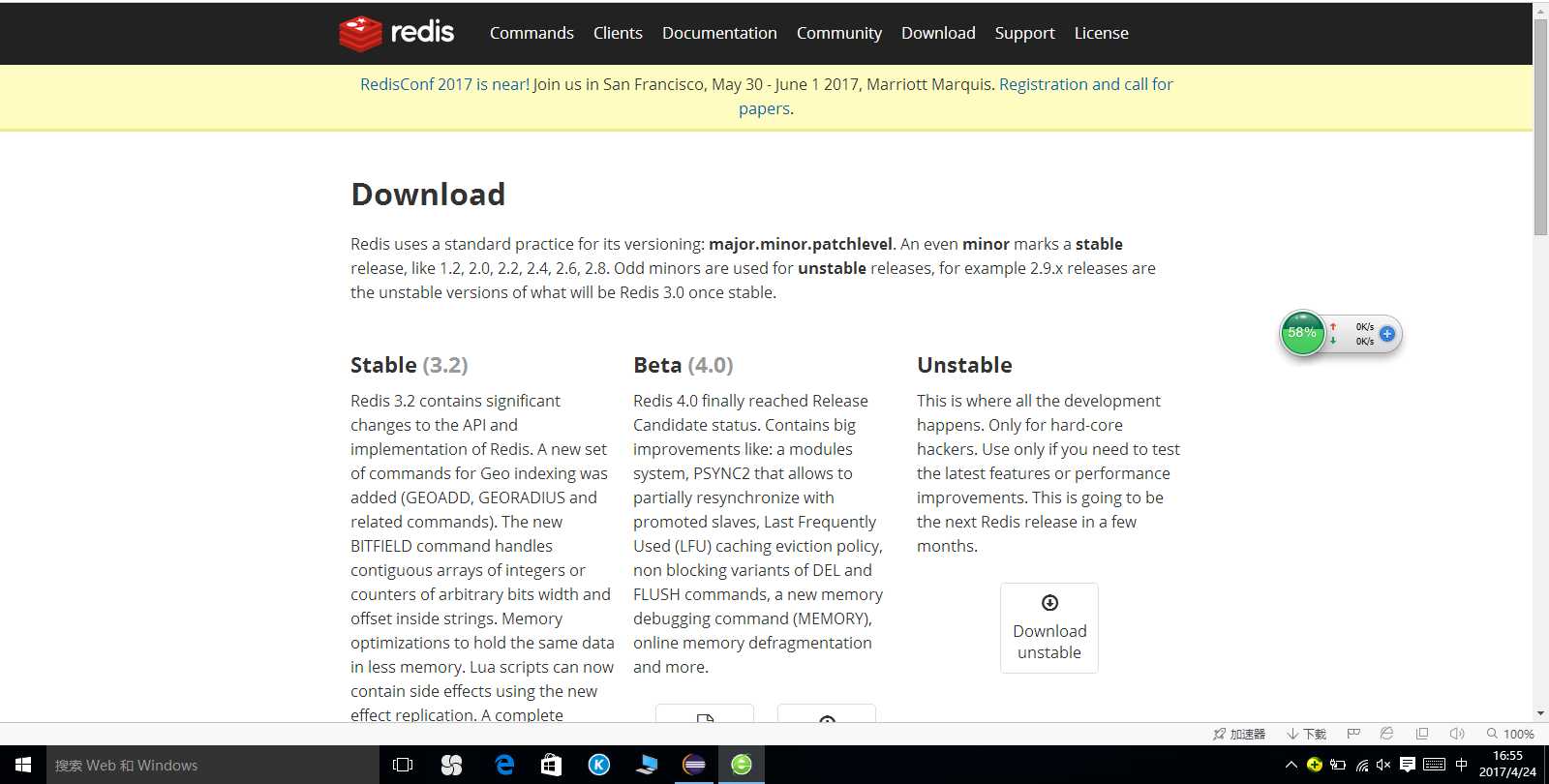
Task: Toggle the browser page sound icon
Action: tap(1457, 734)
